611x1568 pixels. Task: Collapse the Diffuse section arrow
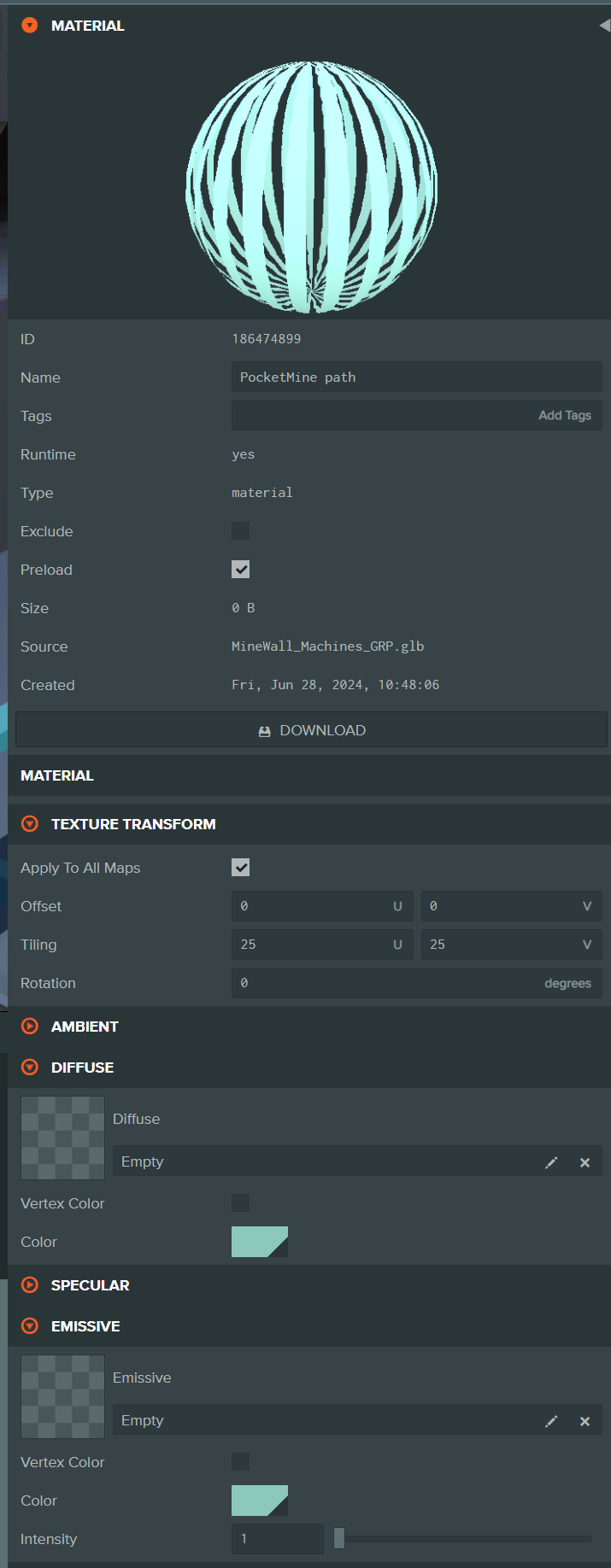(30, 1068)
